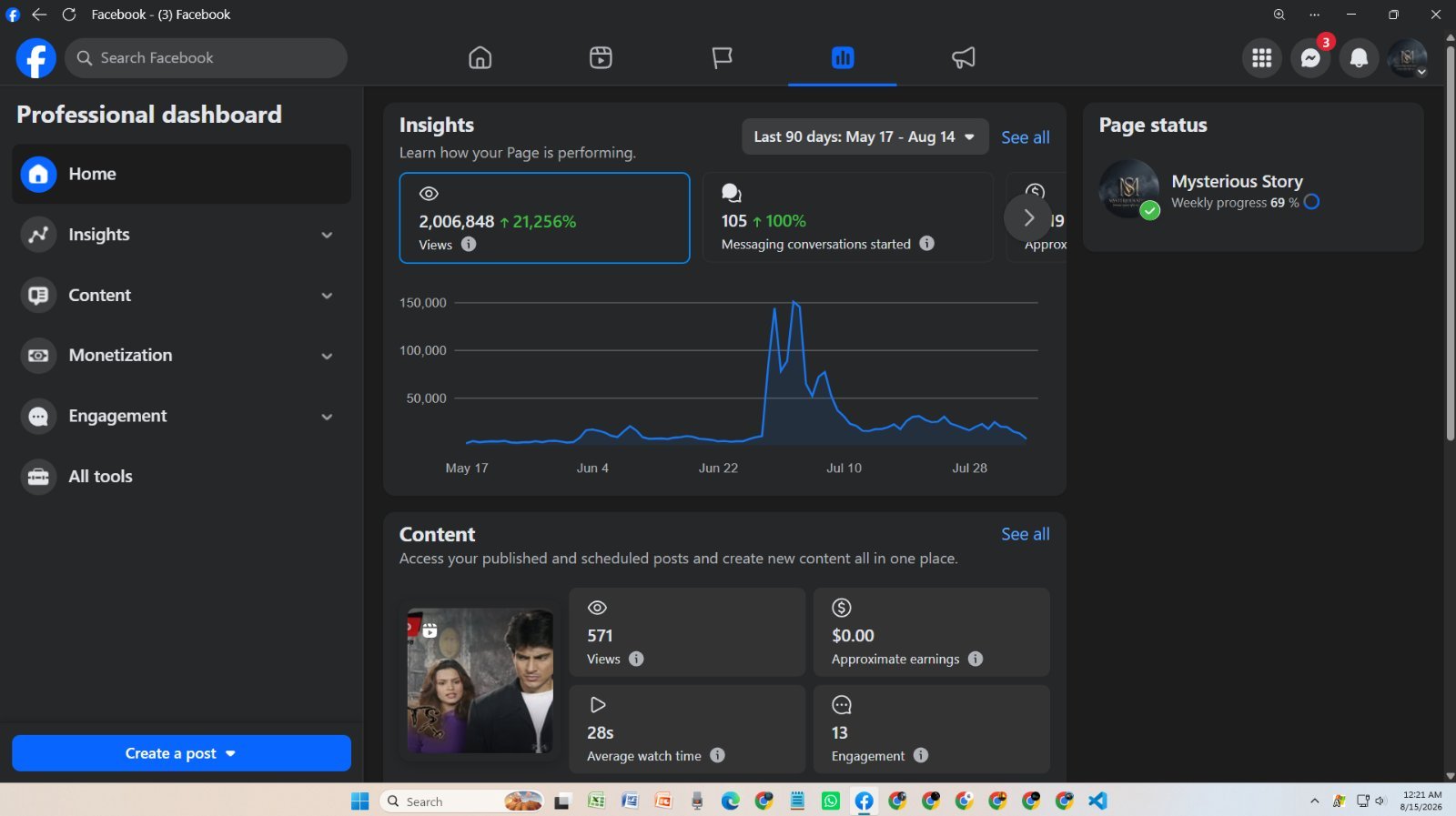Open the Home feed icon tab
1456x816 pixels.
[480, 58]
